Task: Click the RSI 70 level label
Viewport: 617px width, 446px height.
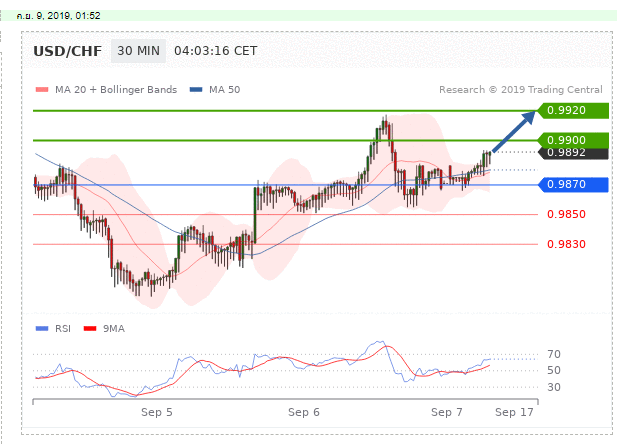Action: click(554, 354)
